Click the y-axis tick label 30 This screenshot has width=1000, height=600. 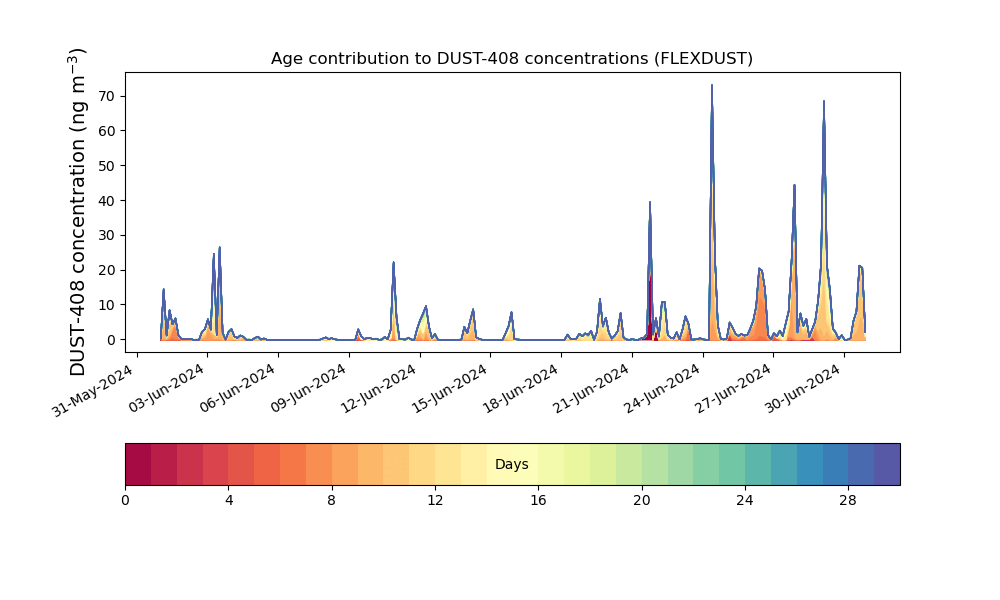pyautogui.click(x=107, y=235)
